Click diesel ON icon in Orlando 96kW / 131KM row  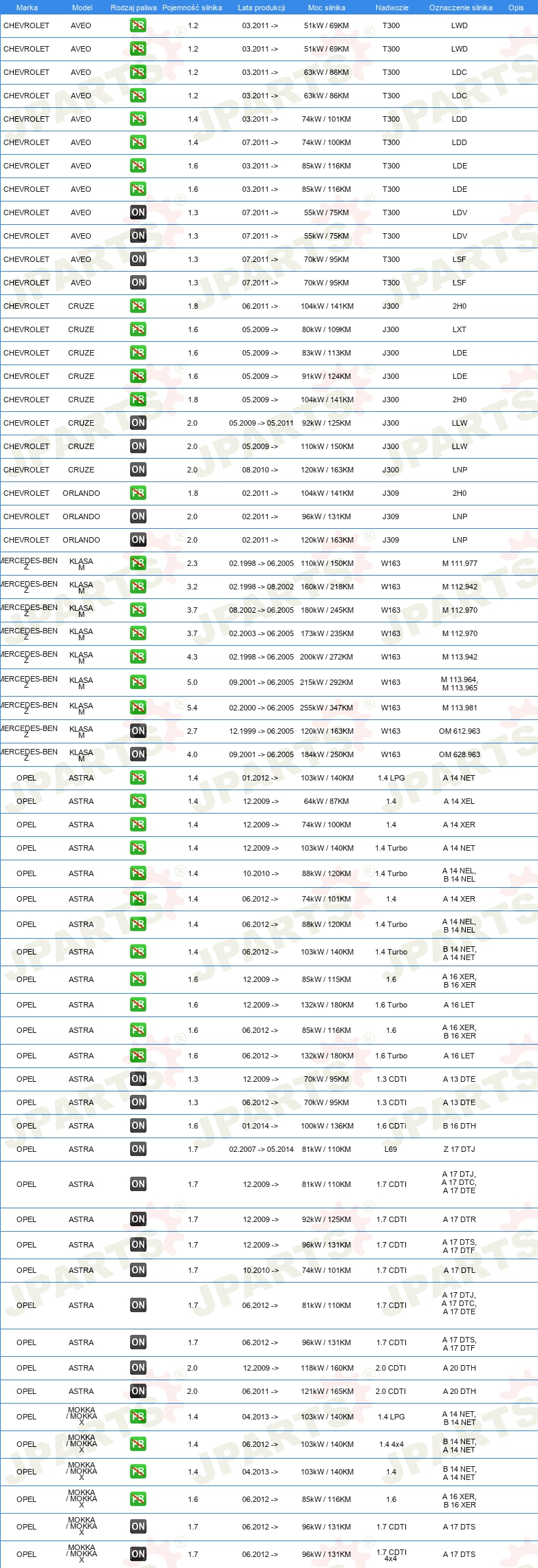coord(138,516)
